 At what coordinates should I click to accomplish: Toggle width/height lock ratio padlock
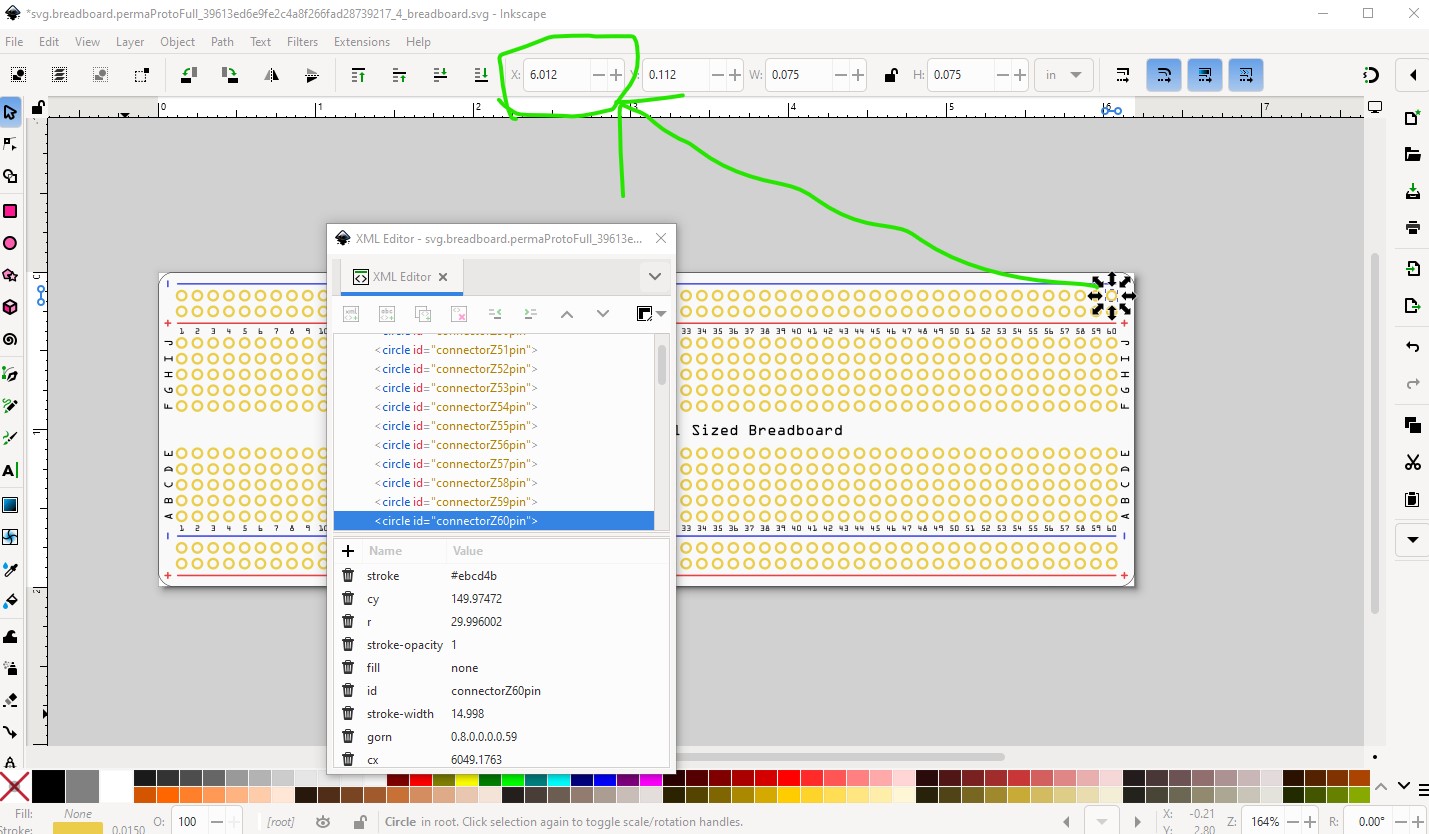point(890,75)
